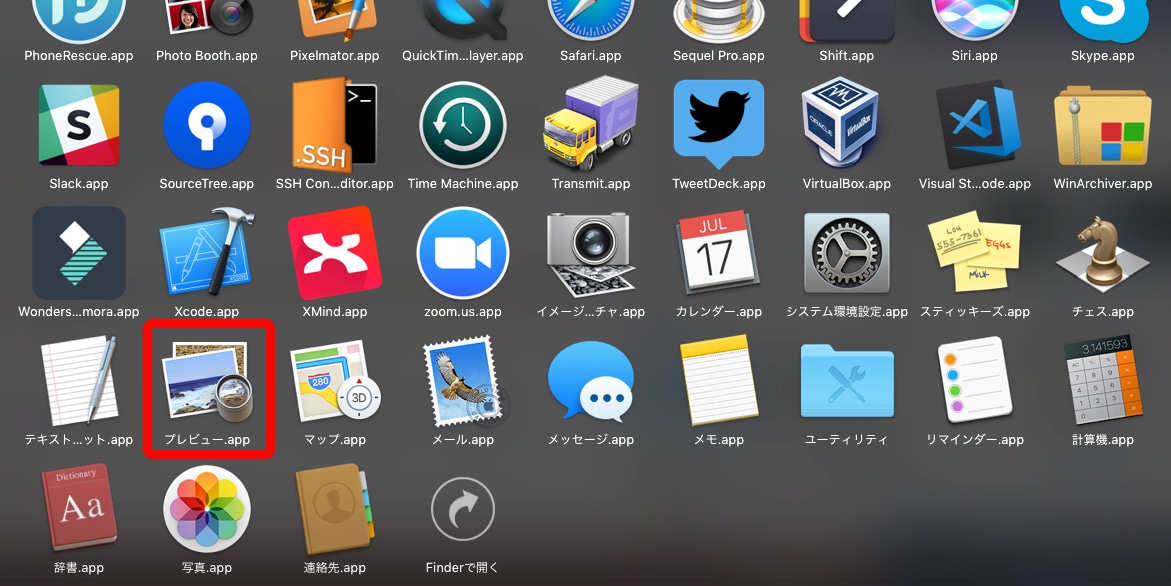Launch 写真.app
This screenshot has width=1171, height=586.
(x=207, y=509)
